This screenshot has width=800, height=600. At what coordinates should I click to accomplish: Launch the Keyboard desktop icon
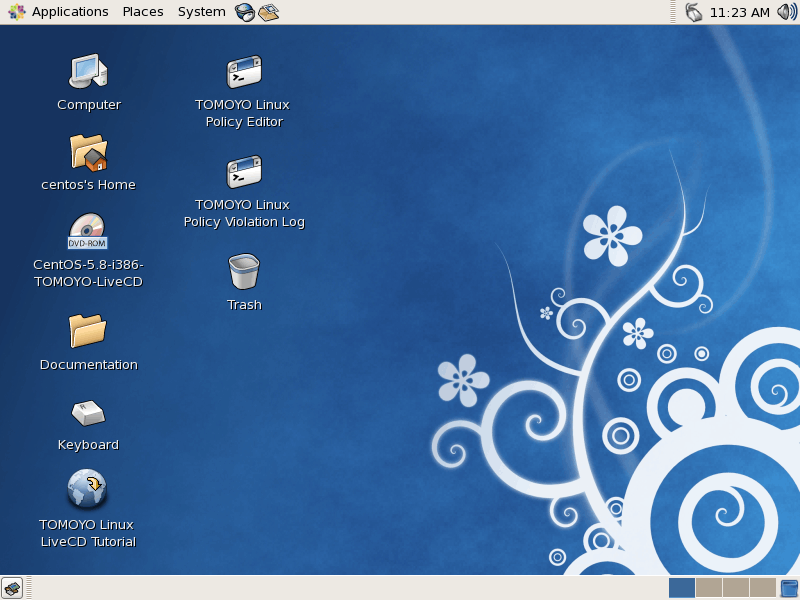[x=88, y=413]
